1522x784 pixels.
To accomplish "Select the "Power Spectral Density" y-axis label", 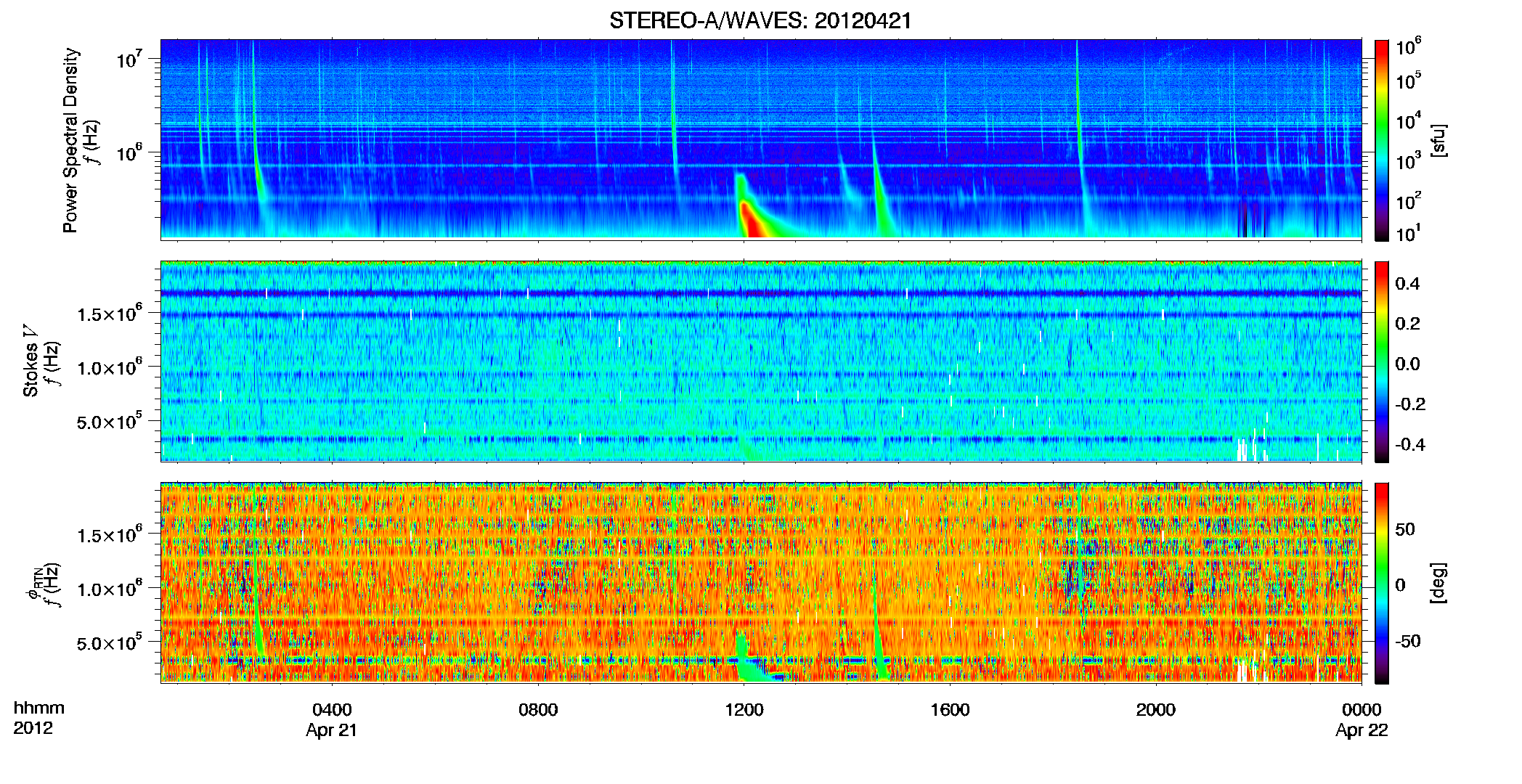I will 71,140.
